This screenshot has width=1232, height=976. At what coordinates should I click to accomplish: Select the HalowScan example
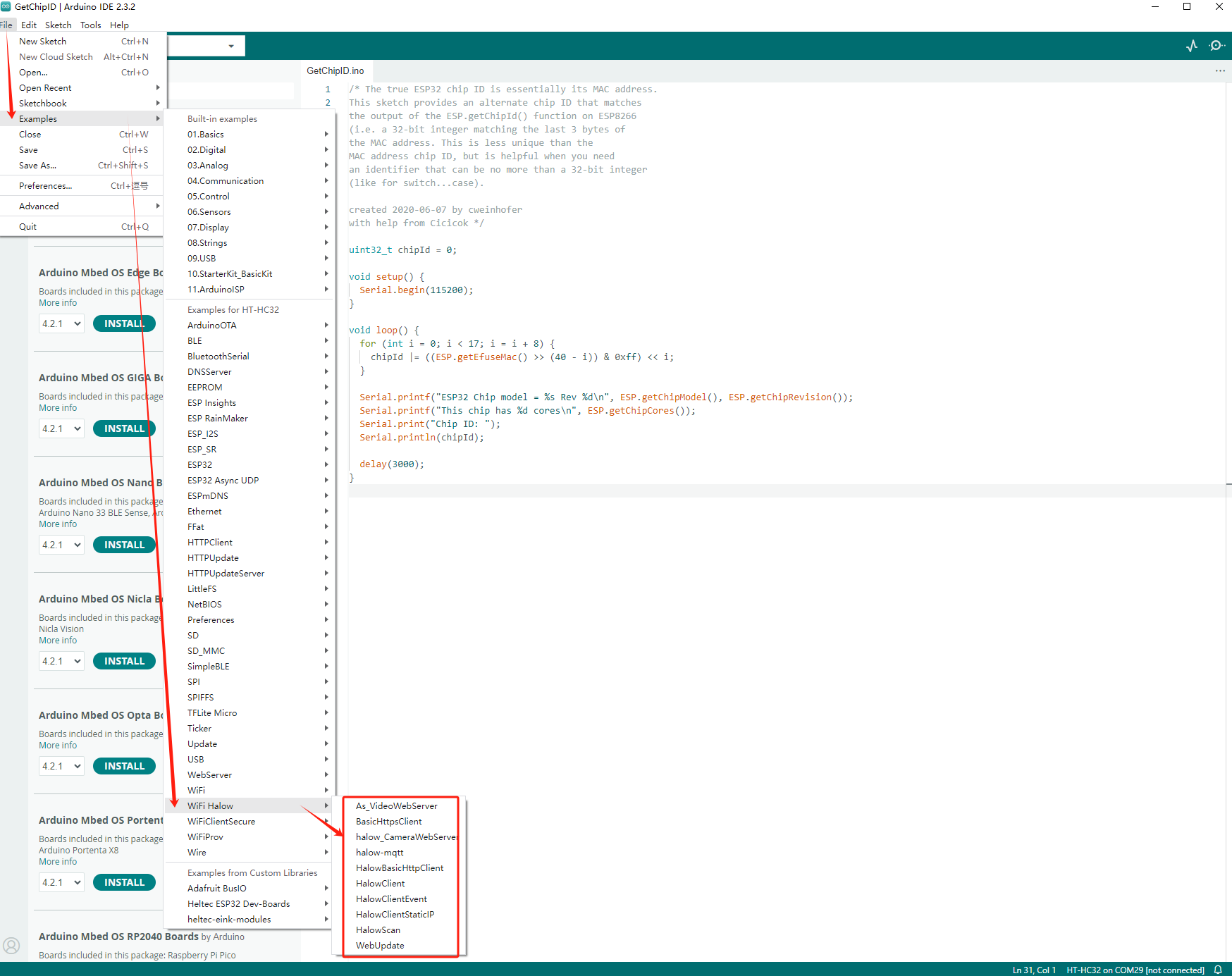[378, 930]
